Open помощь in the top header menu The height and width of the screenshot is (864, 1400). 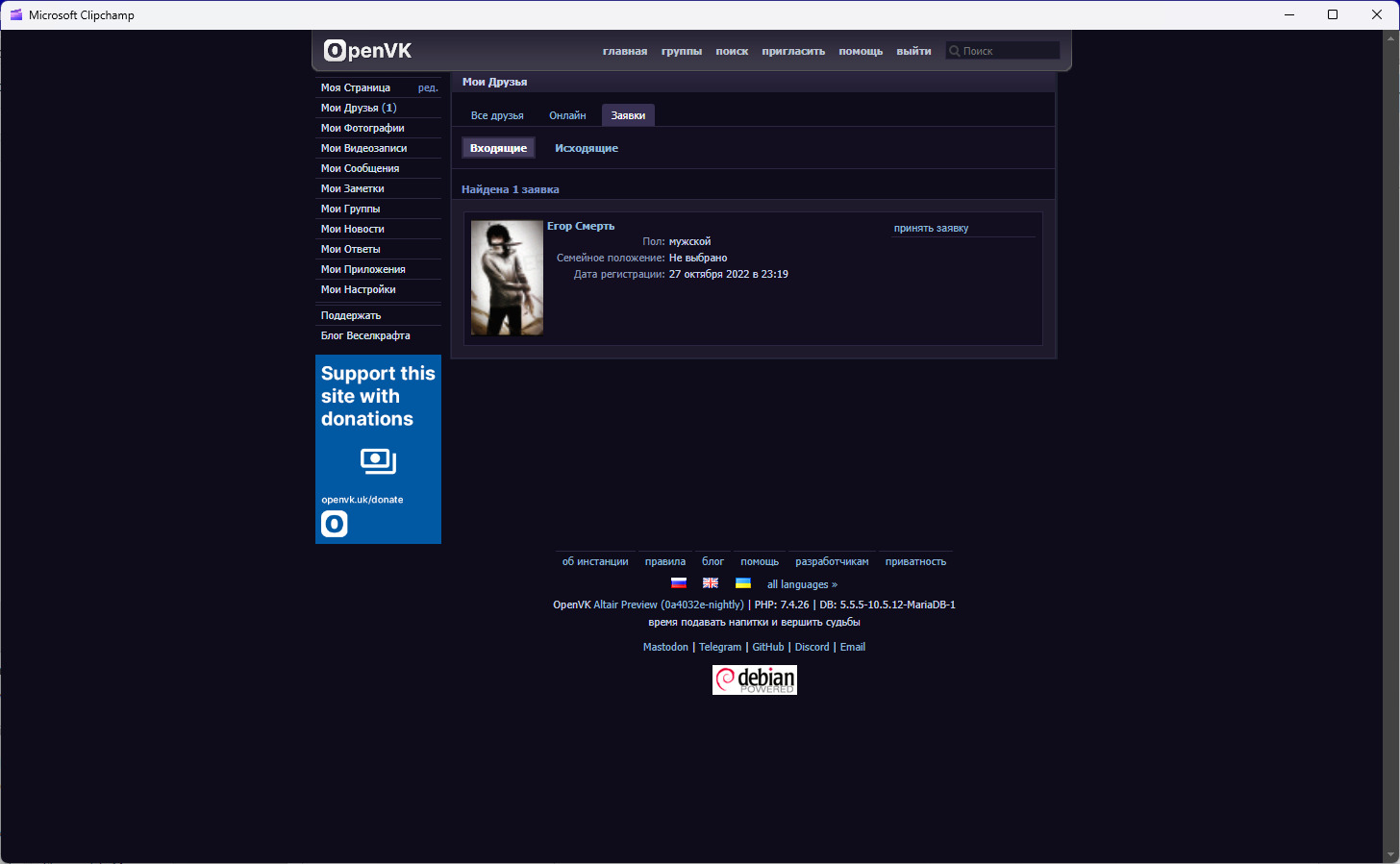[x=861, y=51]
